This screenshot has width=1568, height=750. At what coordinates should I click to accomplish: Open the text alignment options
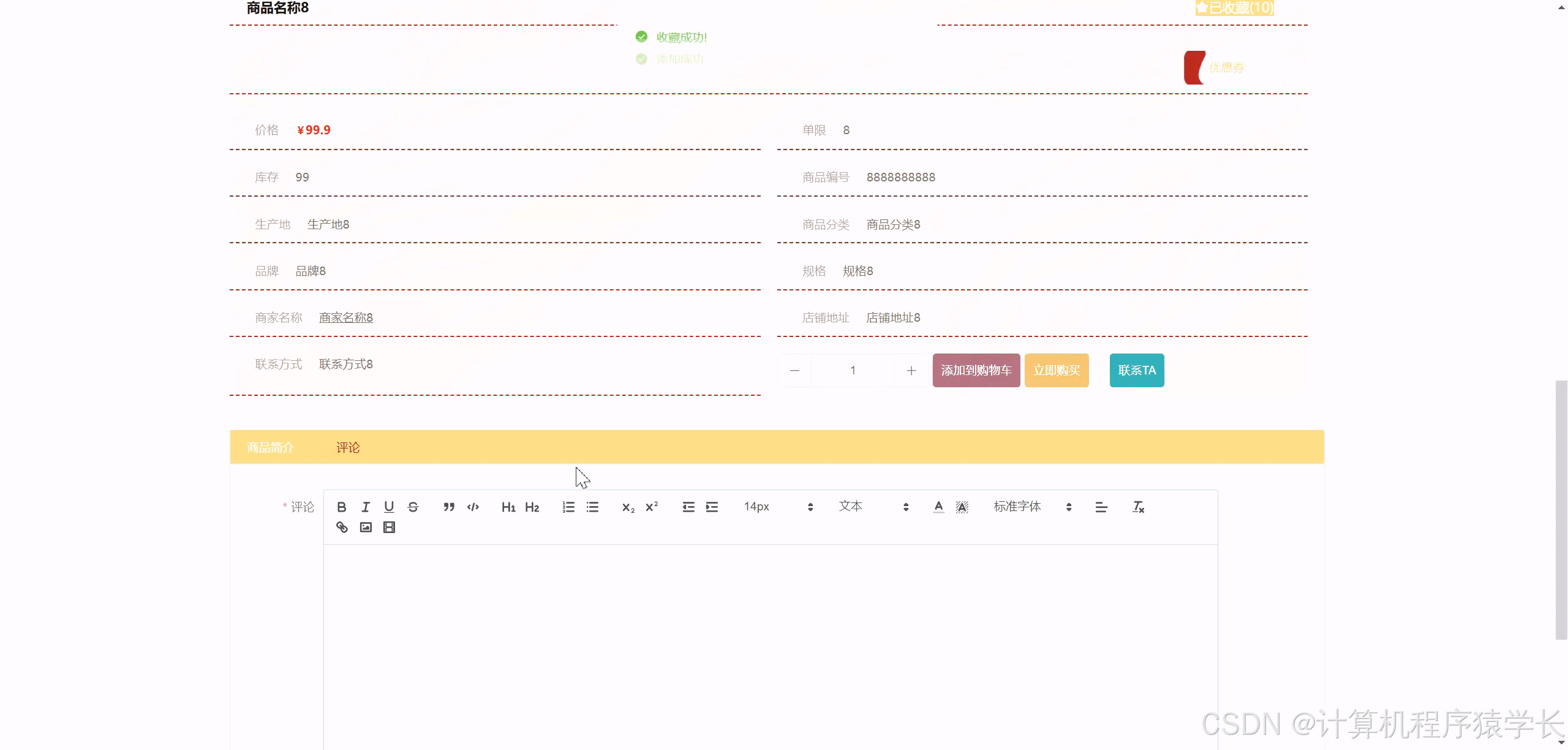(1101, 507)
